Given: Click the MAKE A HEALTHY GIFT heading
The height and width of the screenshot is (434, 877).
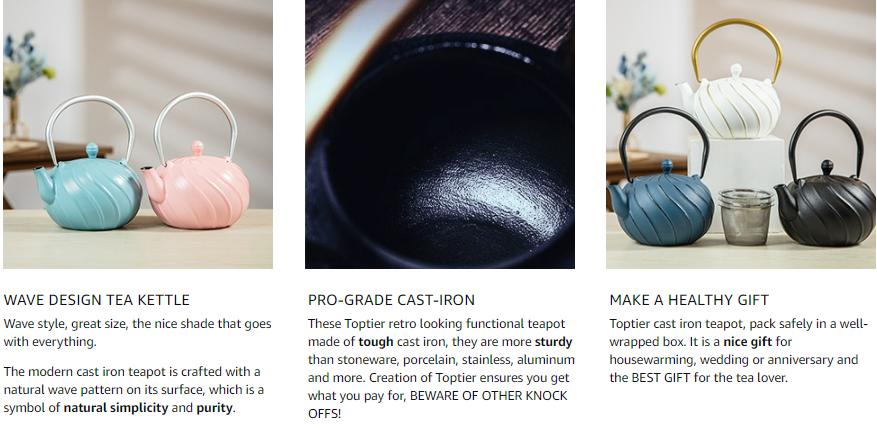Looking at the screenshot, I should (689, 300).
